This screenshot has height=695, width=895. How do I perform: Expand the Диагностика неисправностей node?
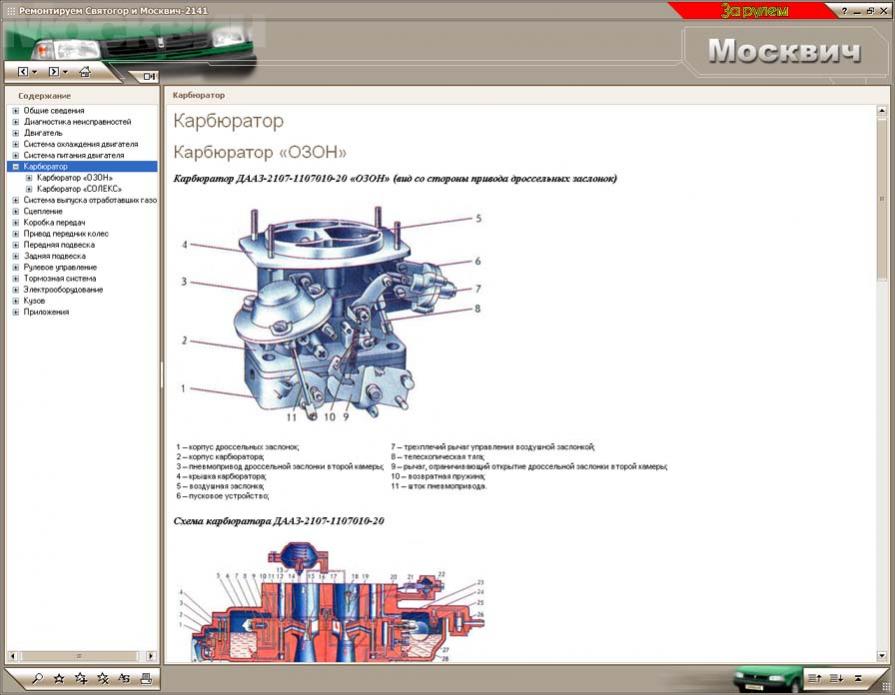click(16, 122)
